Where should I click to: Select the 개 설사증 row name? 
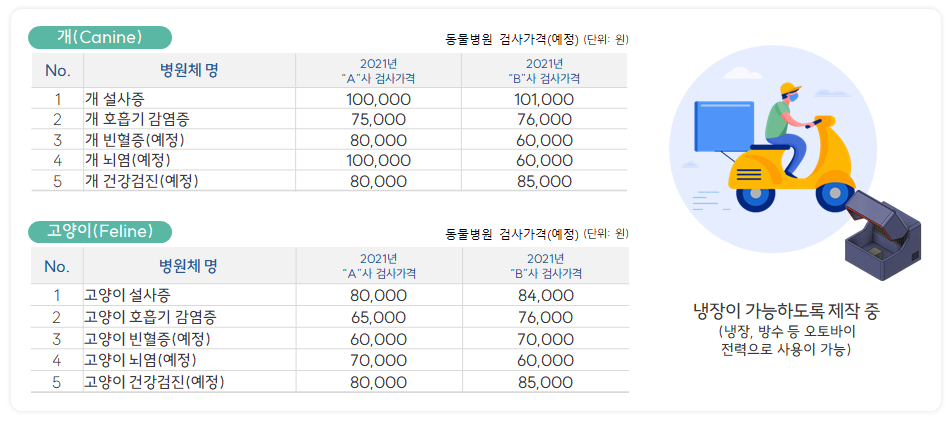[116, 99]
